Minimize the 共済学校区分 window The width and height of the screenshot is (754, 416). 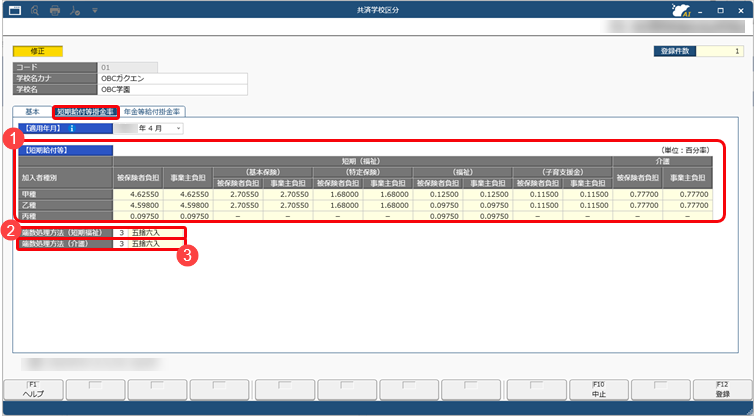pos(700,11)
